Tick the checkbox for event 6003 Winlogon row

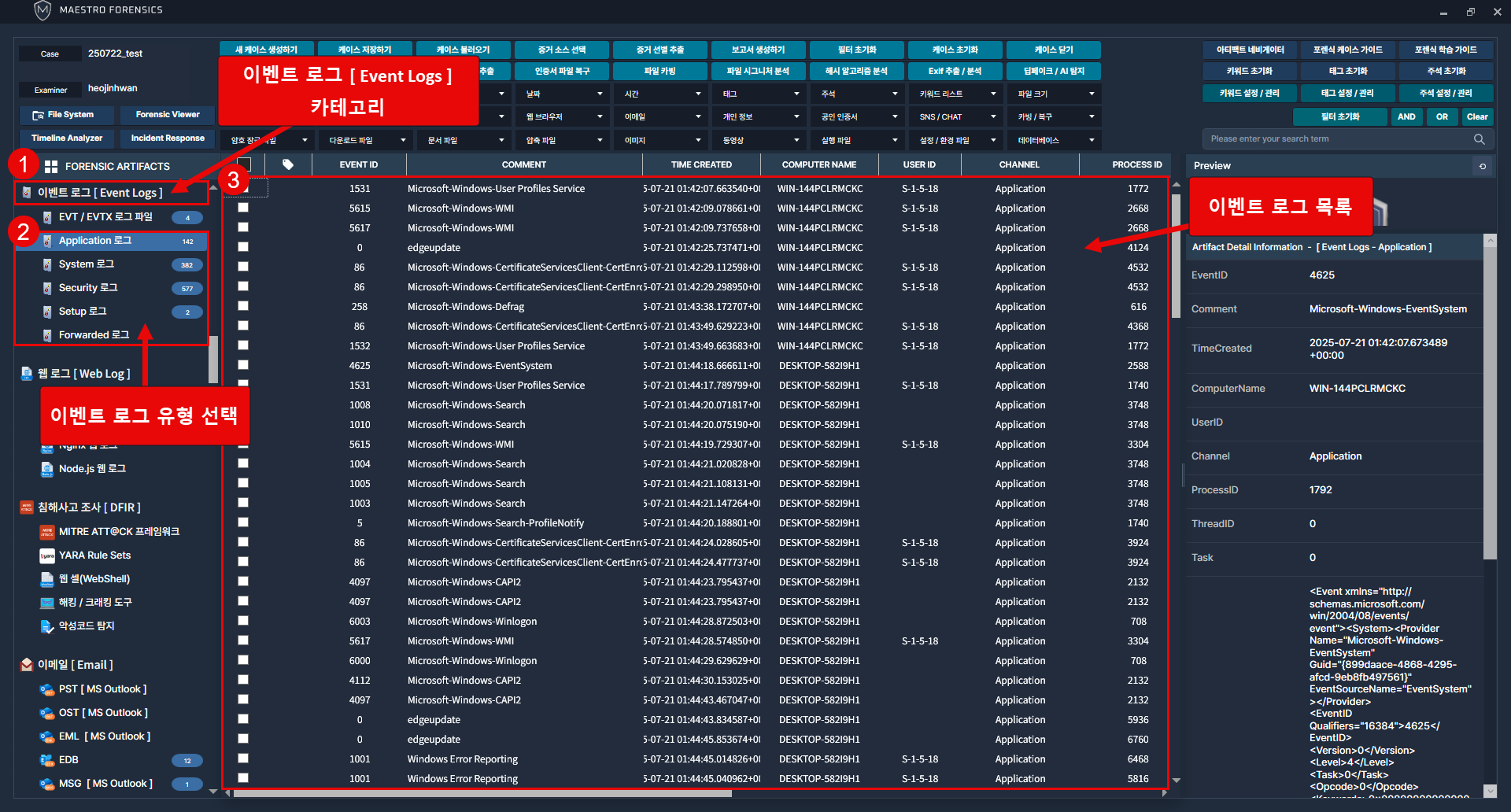pyautogui.click(x=243, y=621)
